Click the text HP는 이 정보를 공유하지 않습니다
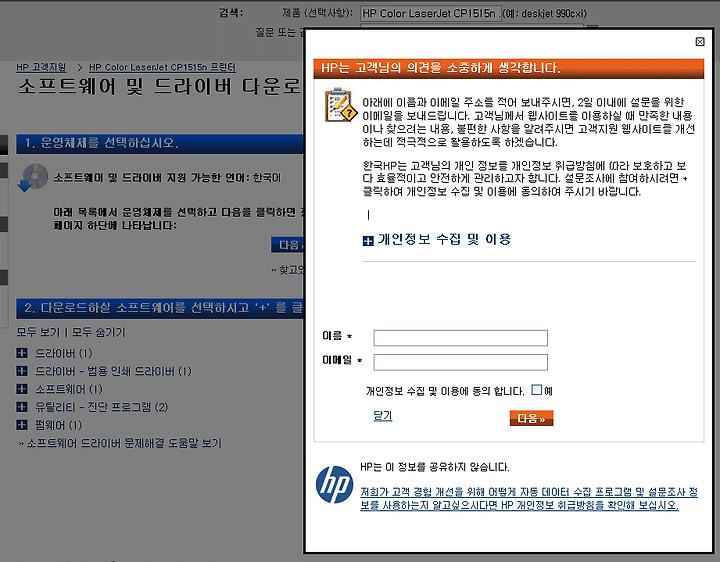720x562 pixels. click(x=435, y=467)
